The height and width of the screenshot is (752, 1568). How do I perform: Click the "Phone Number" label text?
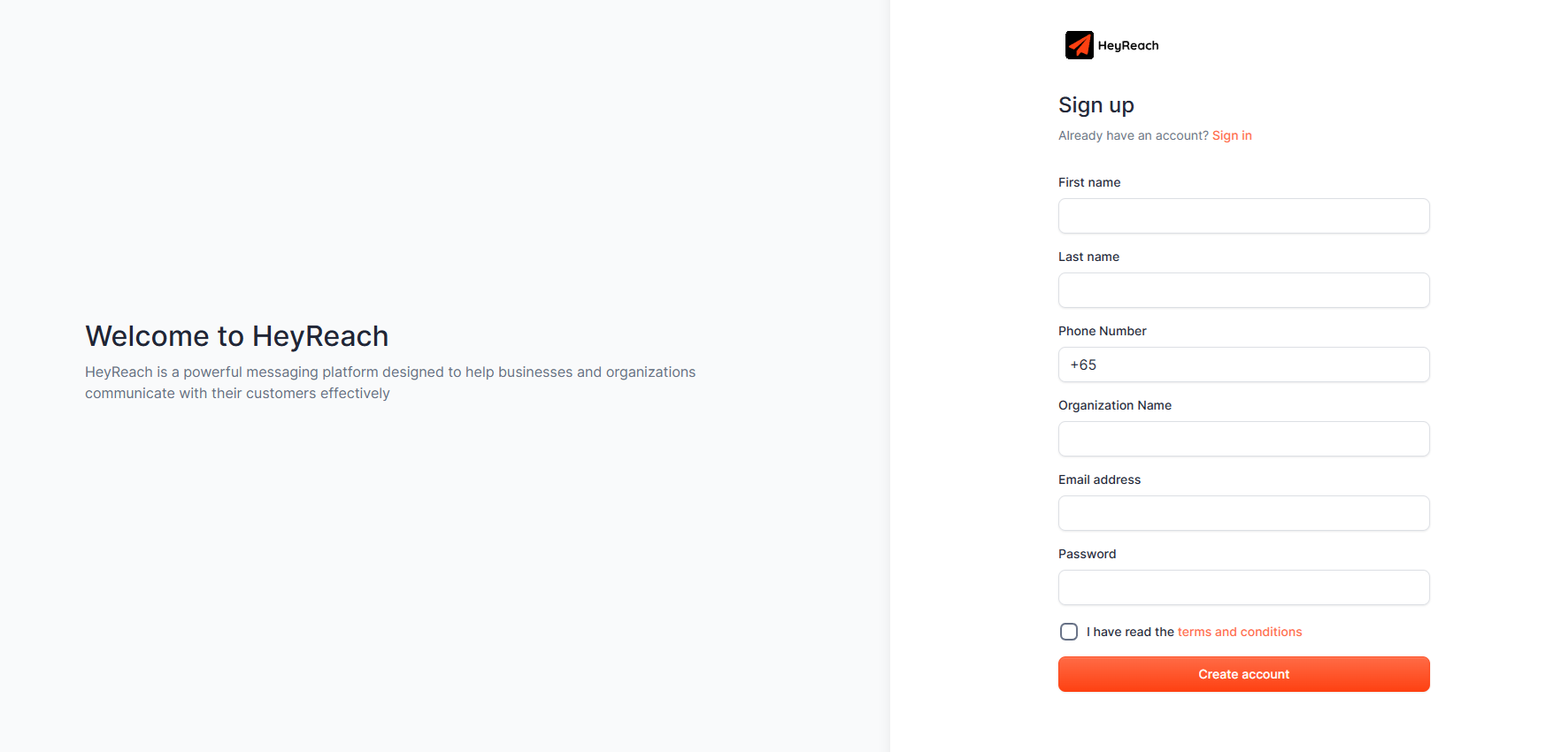pos(1102,331)
